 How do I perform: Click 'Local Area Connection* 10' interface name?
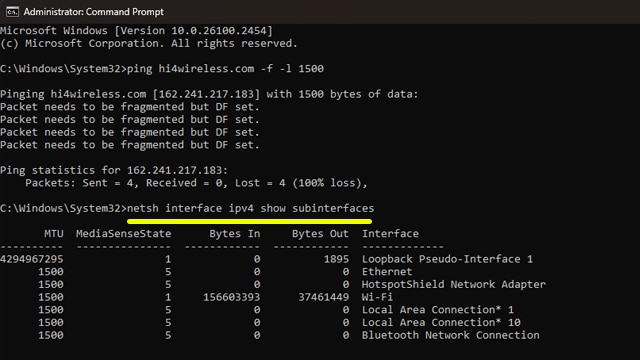click(441, 322)
